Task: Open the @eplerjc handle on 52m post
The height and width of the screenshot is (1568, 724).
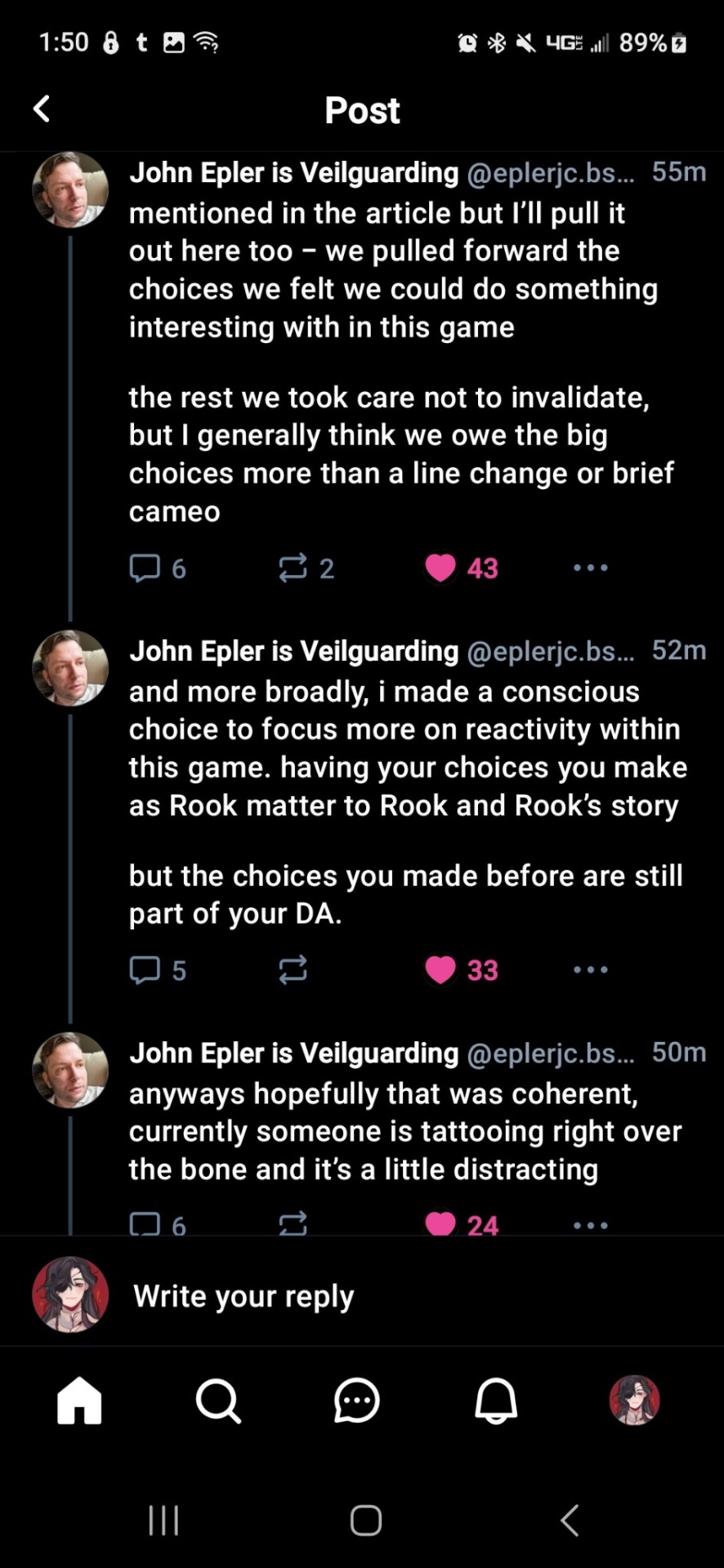Action: (x=550, y=651)
